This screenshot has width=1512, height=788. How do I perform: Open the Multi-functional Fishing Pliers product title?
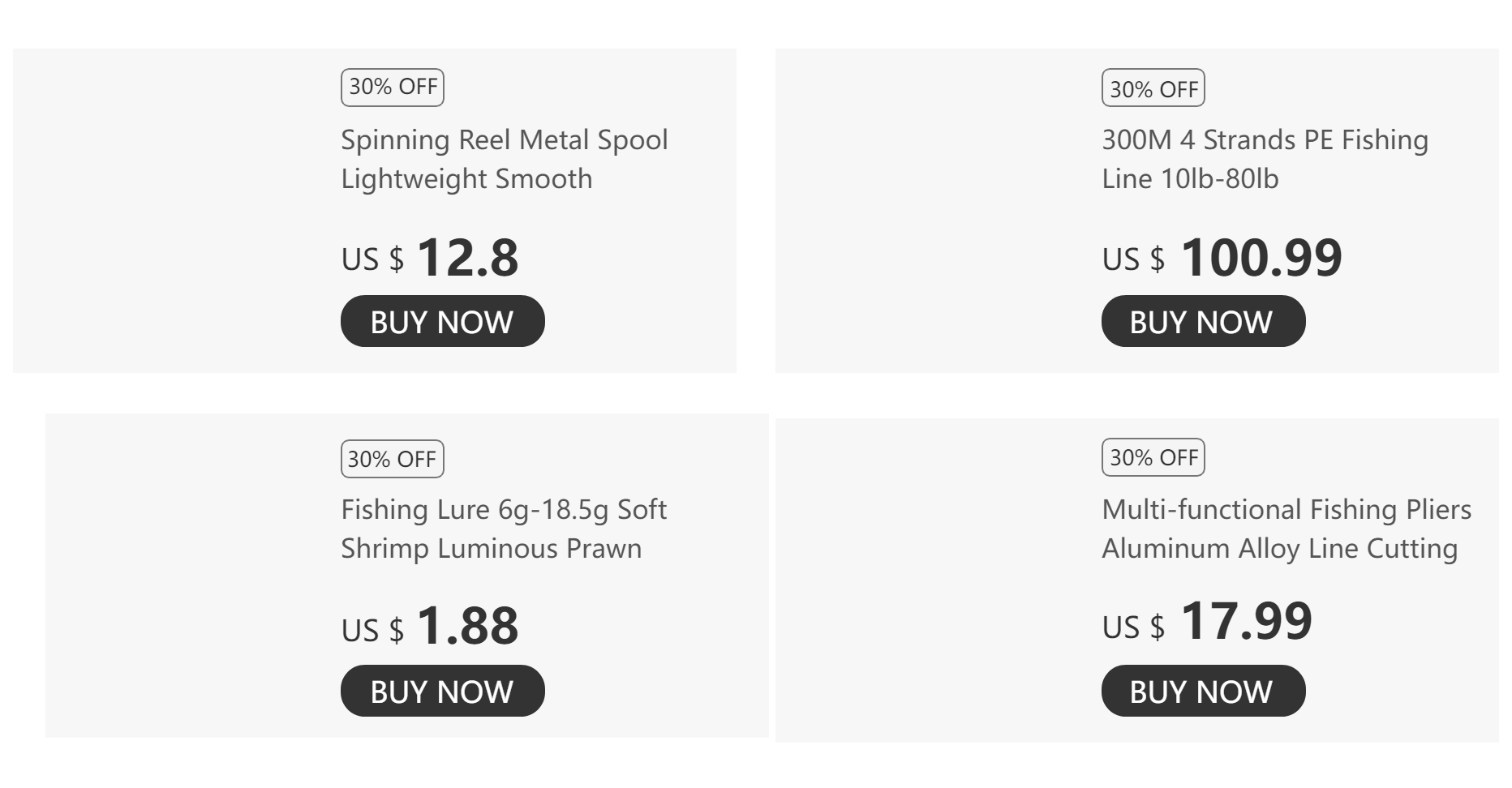click(x=1286, y=529)
